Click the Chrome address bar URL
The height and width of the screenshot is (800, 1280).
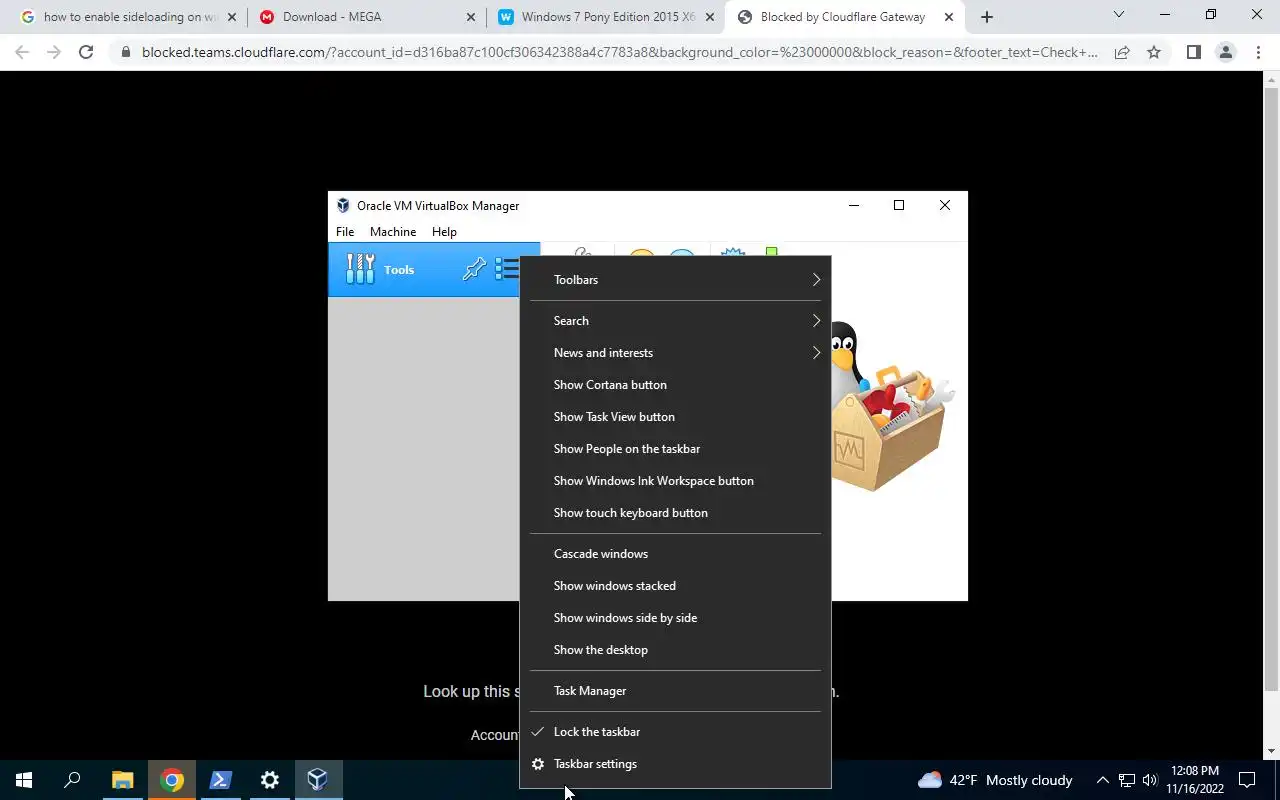(619, 52)
